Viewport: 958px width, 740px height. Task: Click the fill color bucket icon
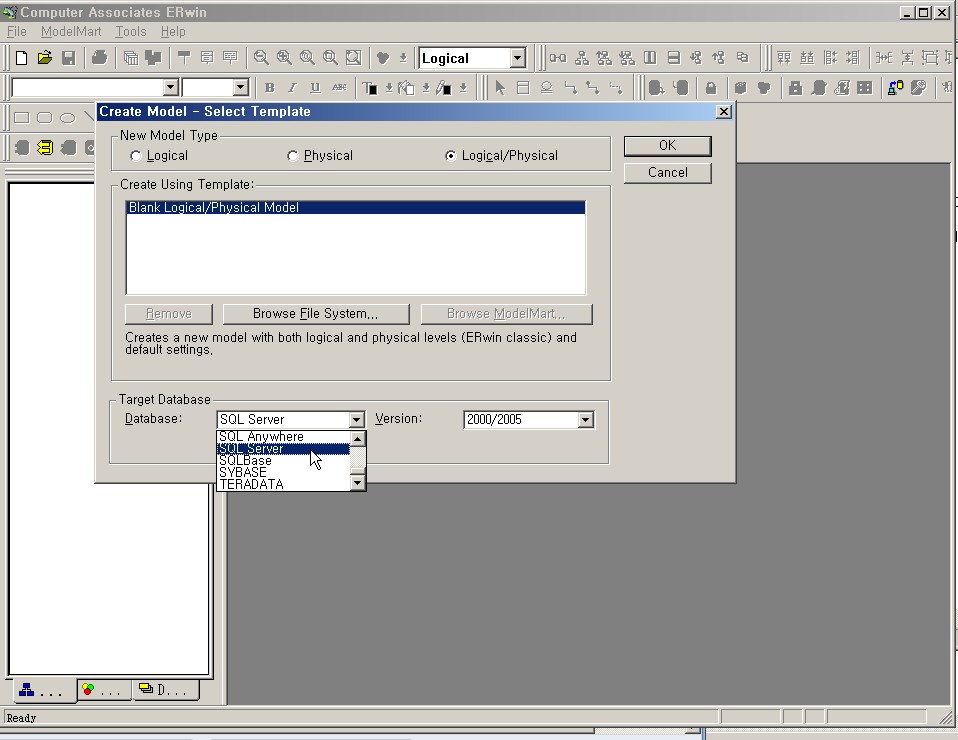coord(406,88)
